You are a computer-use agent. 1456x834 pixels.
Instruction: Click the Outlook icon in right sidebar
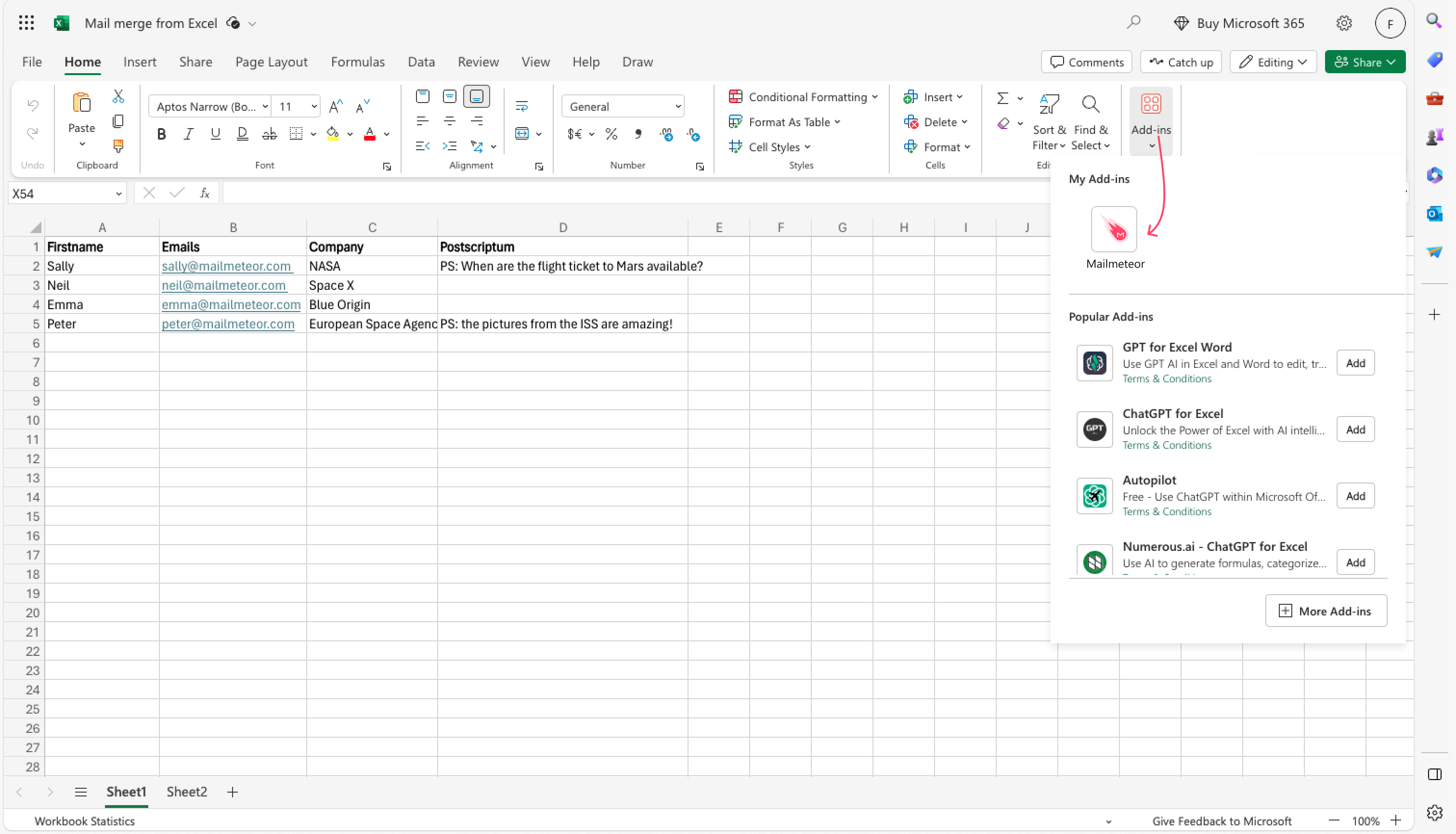click(x=1434, y=214)
